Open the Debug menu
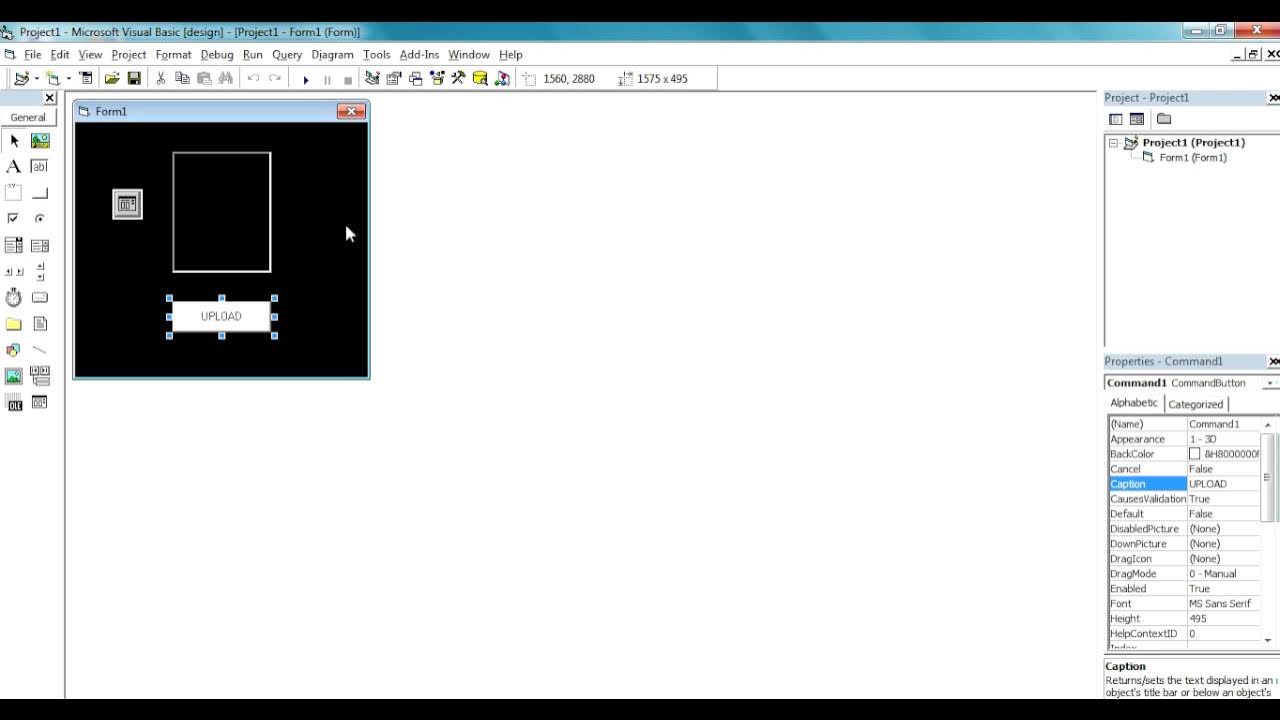1280x720 pixels. [217, 55]
